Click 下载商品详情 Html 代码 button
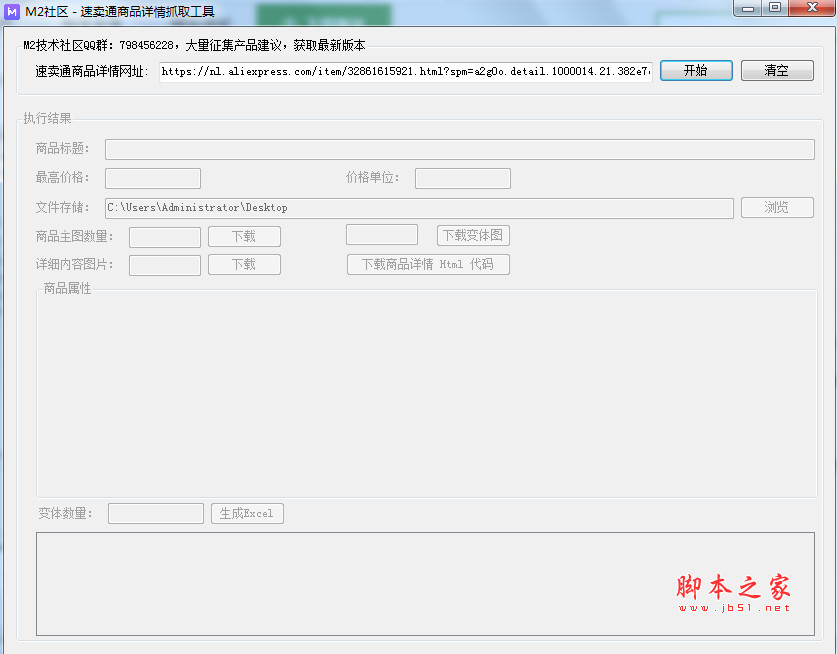The height and width of the screenshot is (654, 837). pyautogui.click(x=428, y=264)
